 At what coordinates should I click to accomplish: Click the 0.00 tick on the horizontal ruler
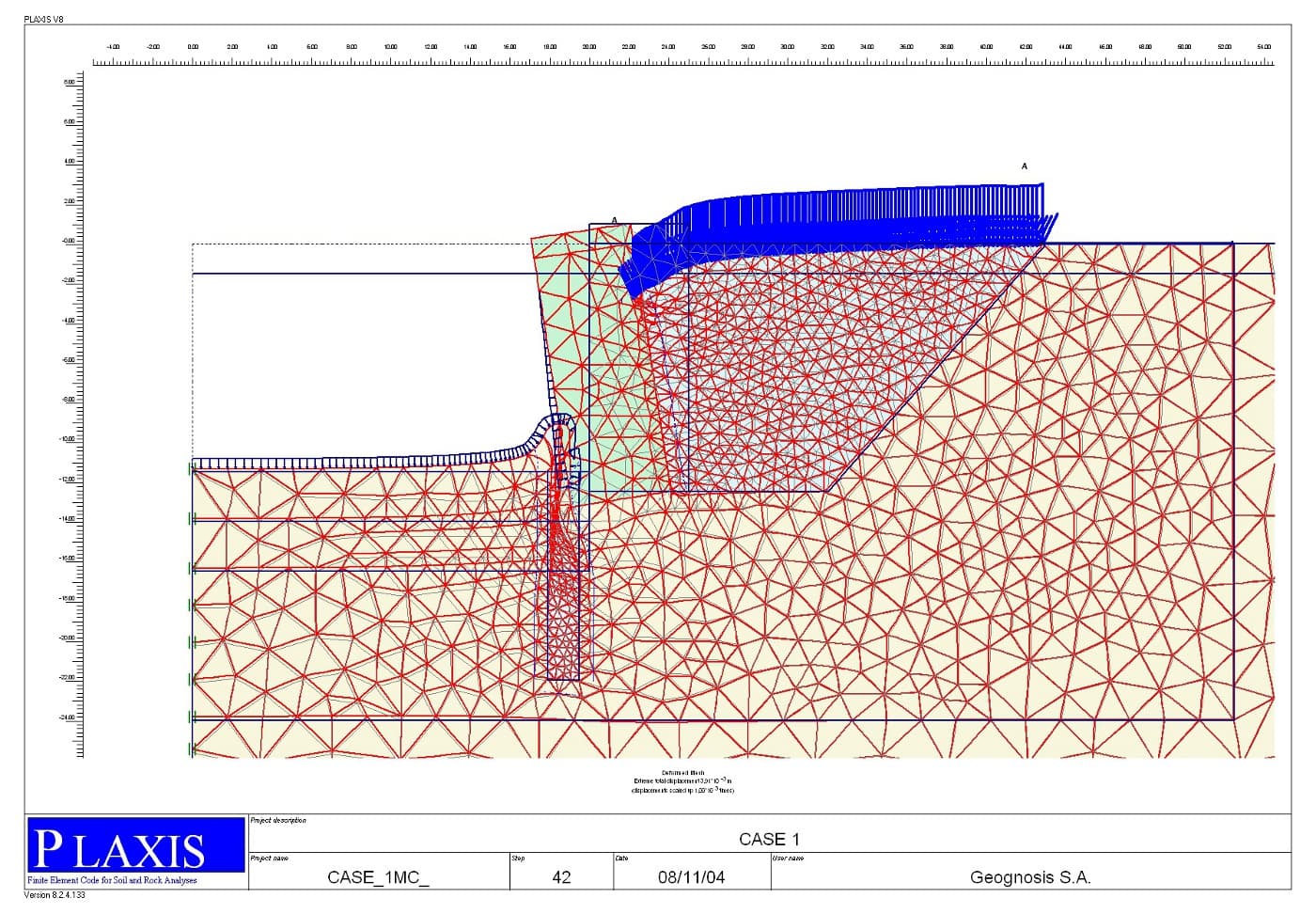point(193,45)
